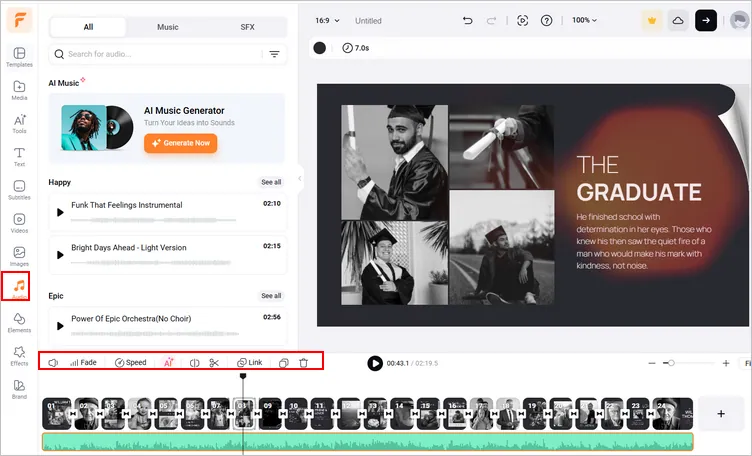
Task: See all Happy music tracks
Action: (271, 182)
